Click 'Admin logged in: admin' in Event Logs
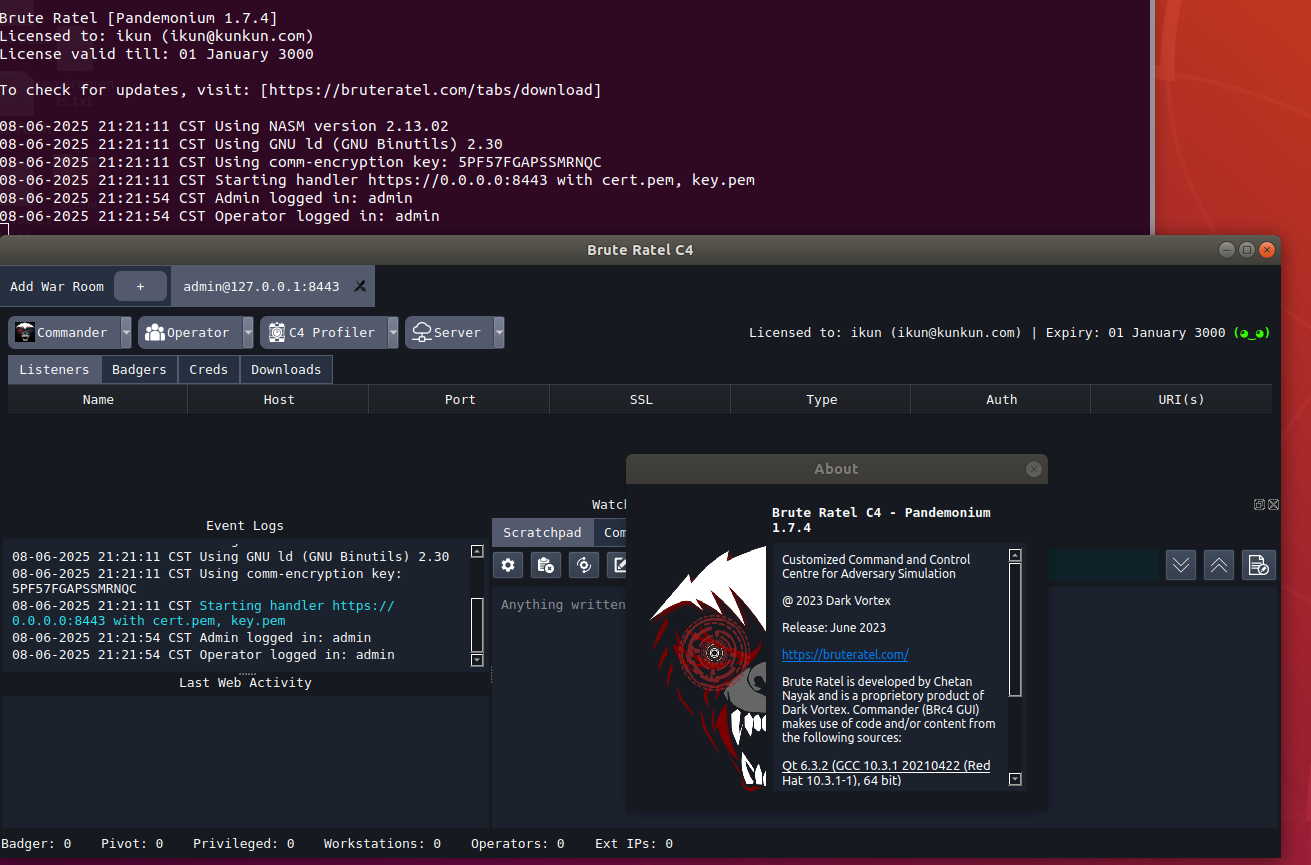This screenshot has height=865, width=1311. tap(192, 638)
